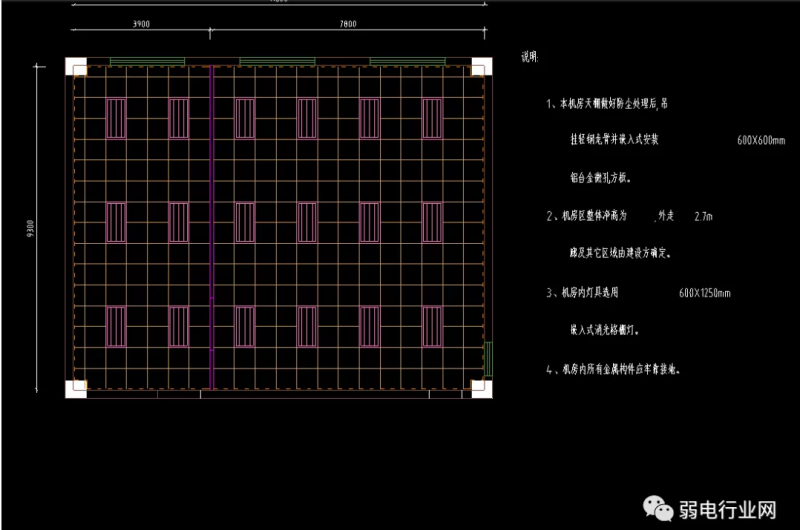The image size is (800, 530).
Task: Click note 4 about metal component grounding
Action: pyautogui.click(x=612, y=369)
